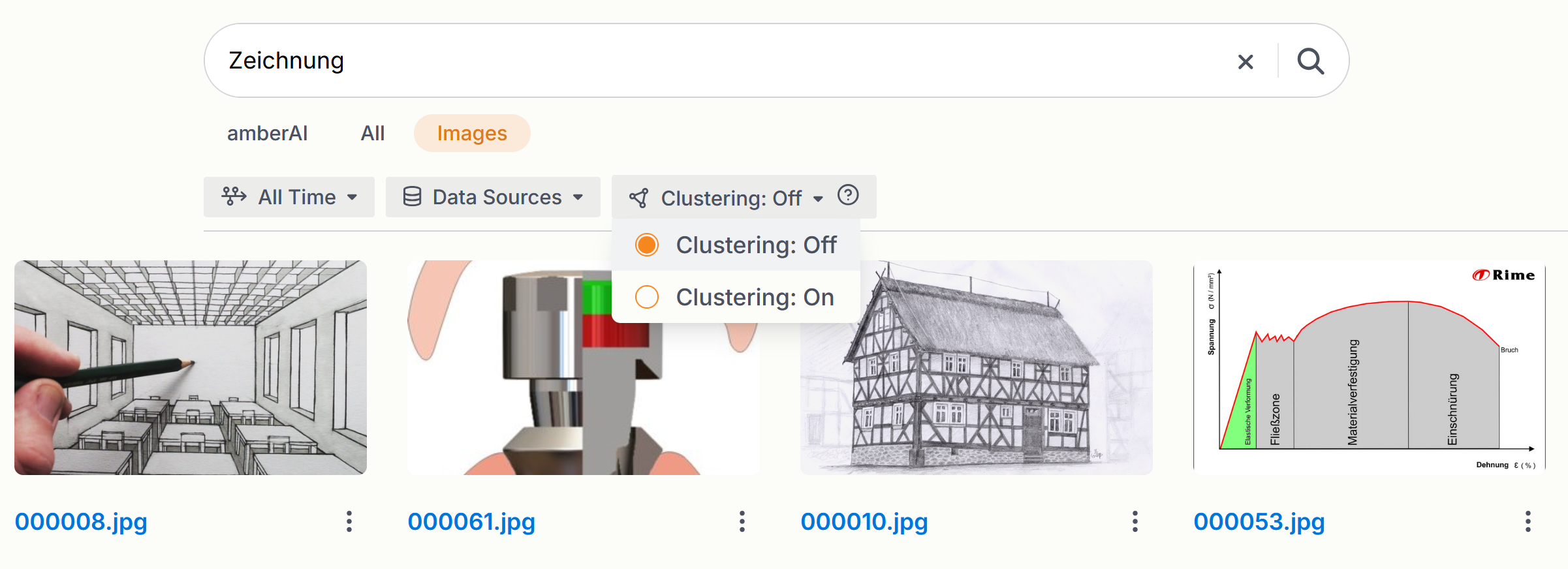Image resolution: width=1568 pixels, height=569 pixels.
Task: Open the three-dot menu for 000053.jpg
Action: (x=1528, y=521)
